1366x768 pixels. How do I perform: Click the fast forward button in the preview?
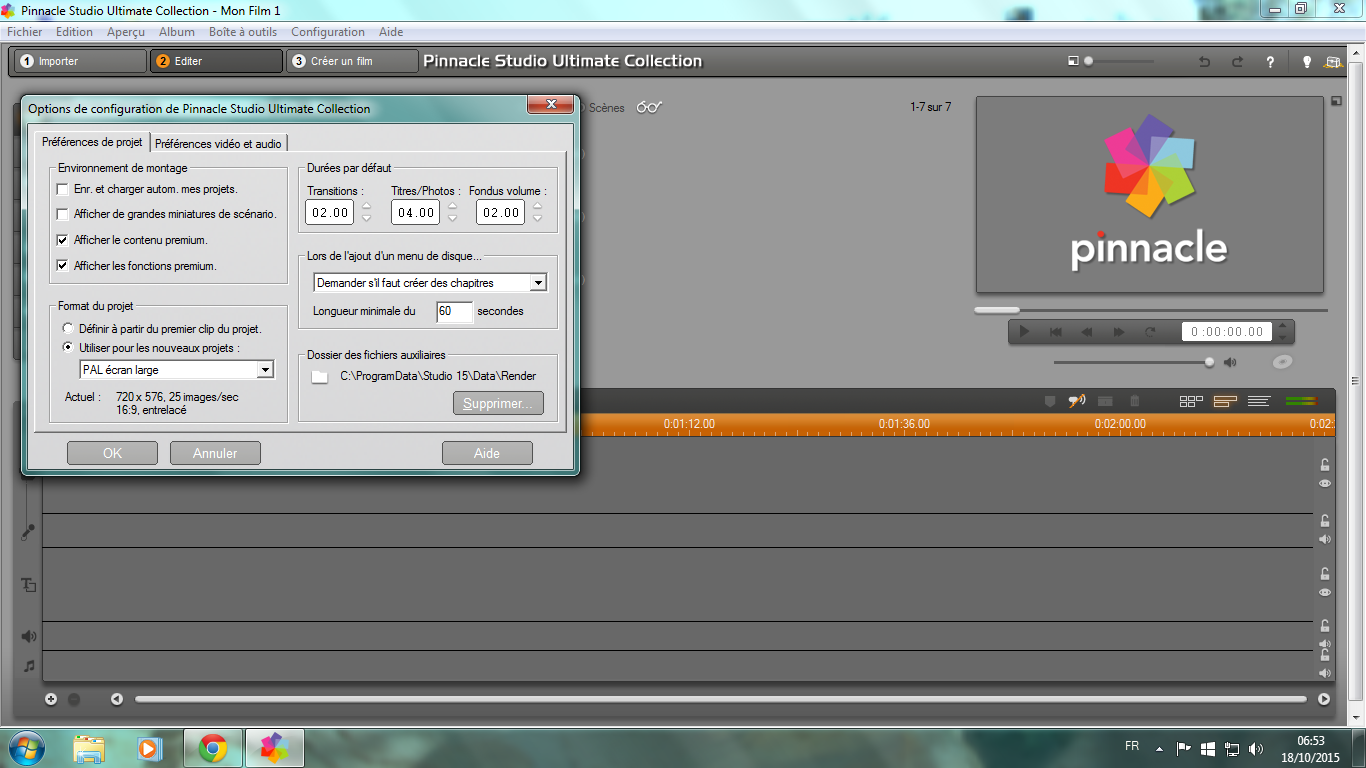click(x=1118, y=332)
